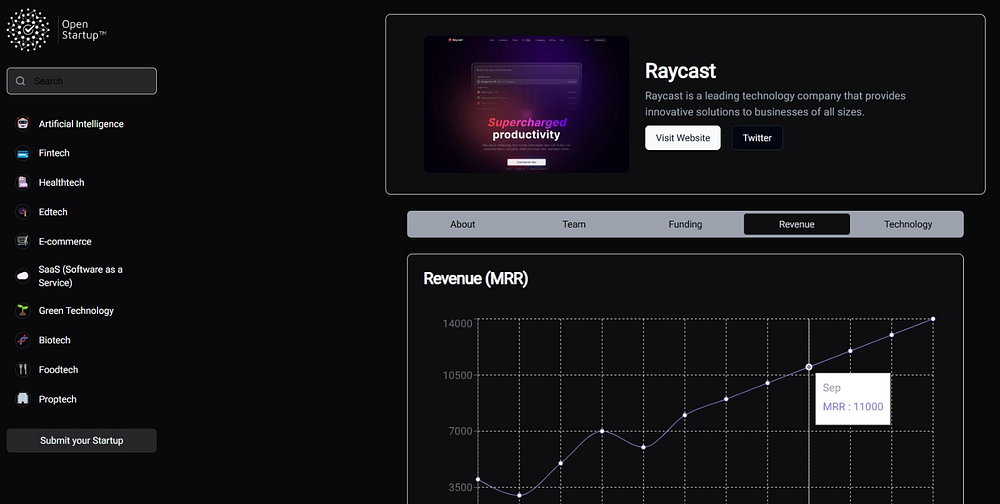
Task: Click the Foodtech cutlery icon
Action: tap(23, 369)
